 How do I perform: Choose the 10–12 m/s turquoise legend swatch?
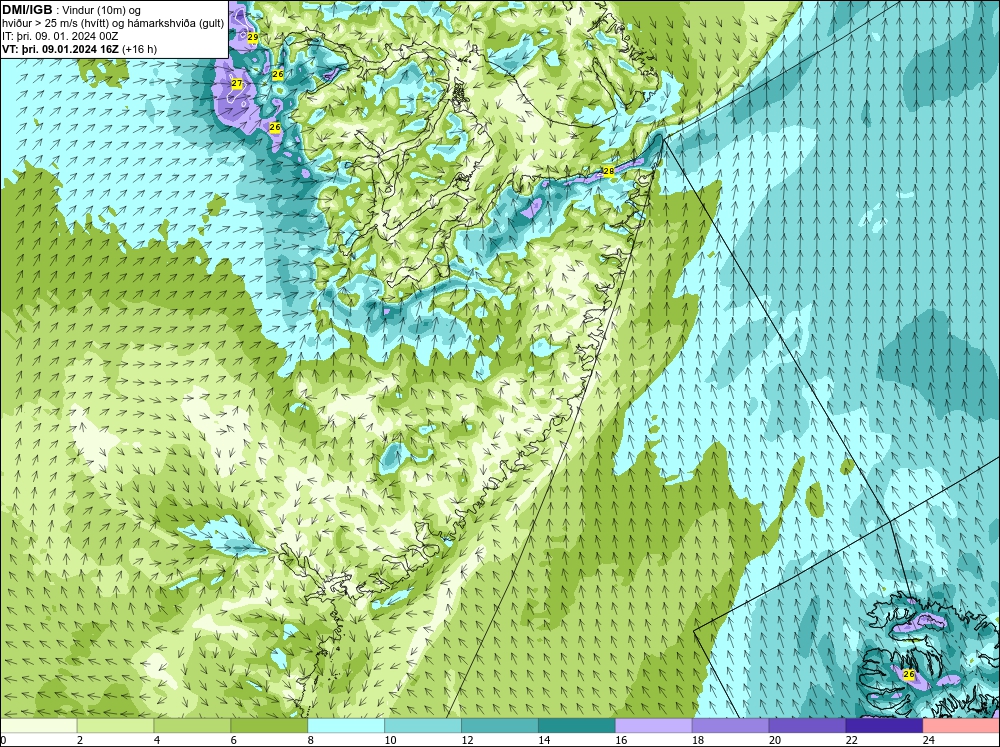423,726
